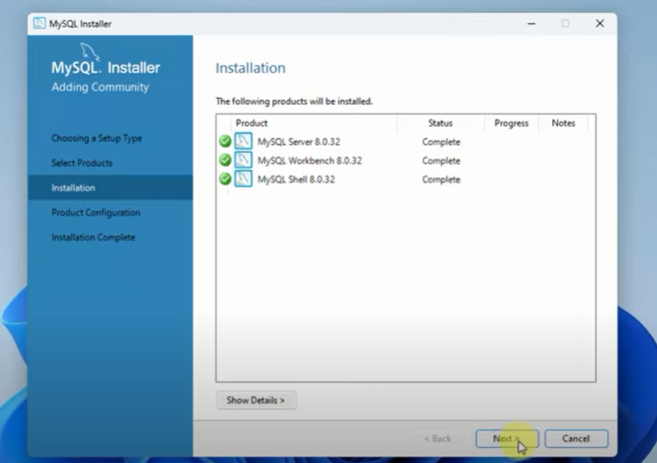Click the MySQL Installer title bar icon
The width and height of the screenshot is (657, 463).
pyautogui.click(x=39, y=23)
